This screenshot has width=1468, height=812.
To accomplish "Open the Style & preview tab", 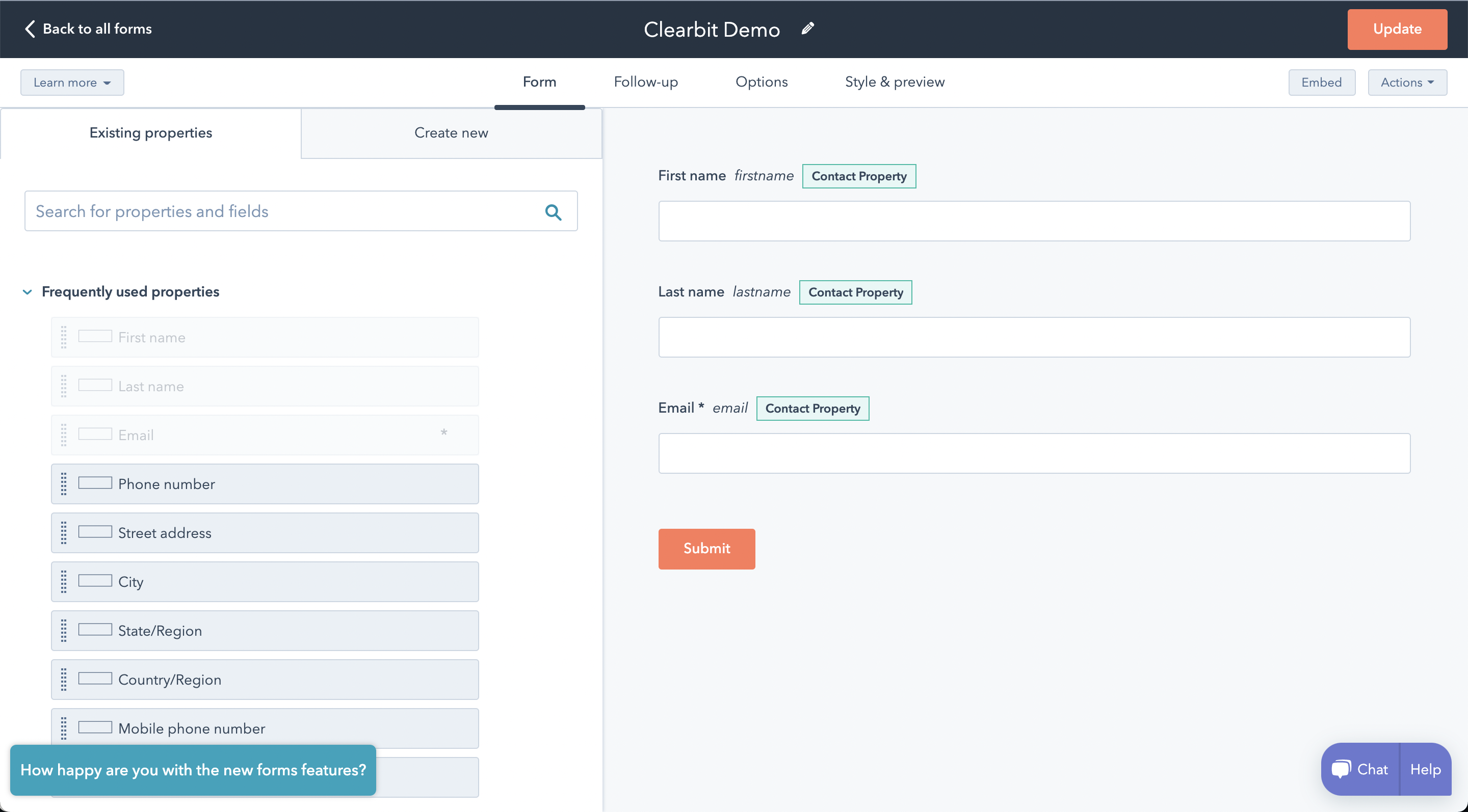I will click(x=895, y=82).
